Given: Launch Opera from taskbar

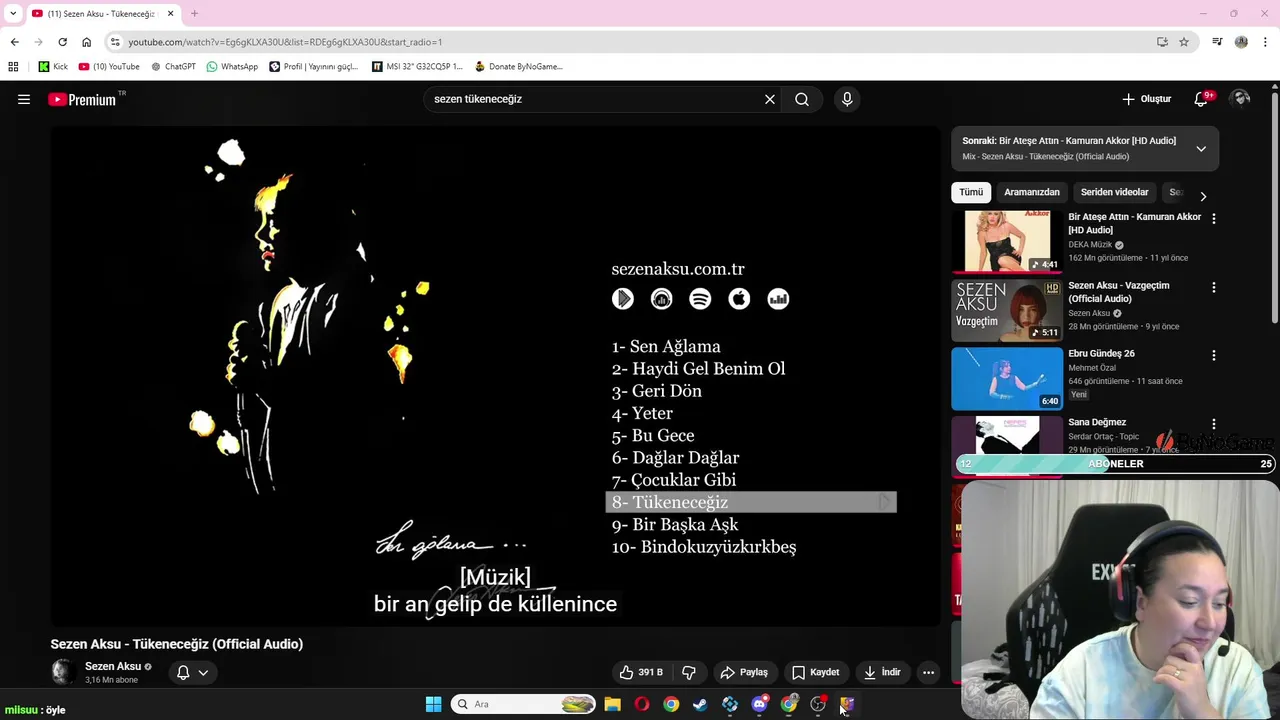Looking at the screenshot, I should click(642, 704).
